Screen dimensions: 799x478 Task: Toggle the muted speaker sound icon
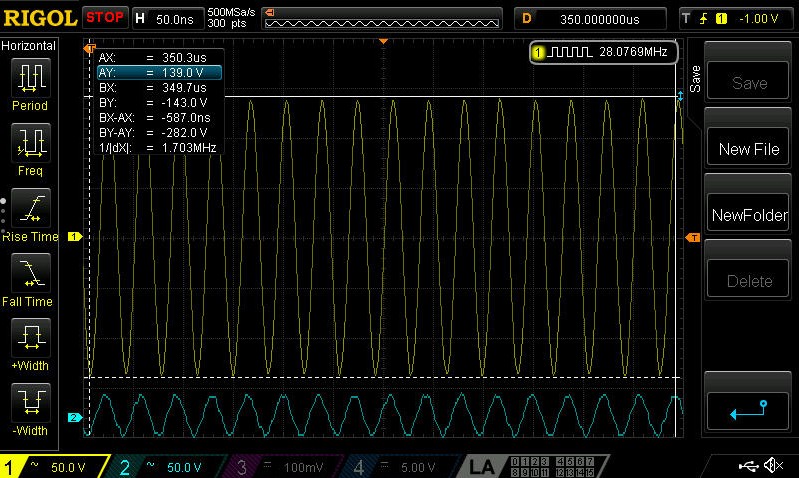coord(773,465)
